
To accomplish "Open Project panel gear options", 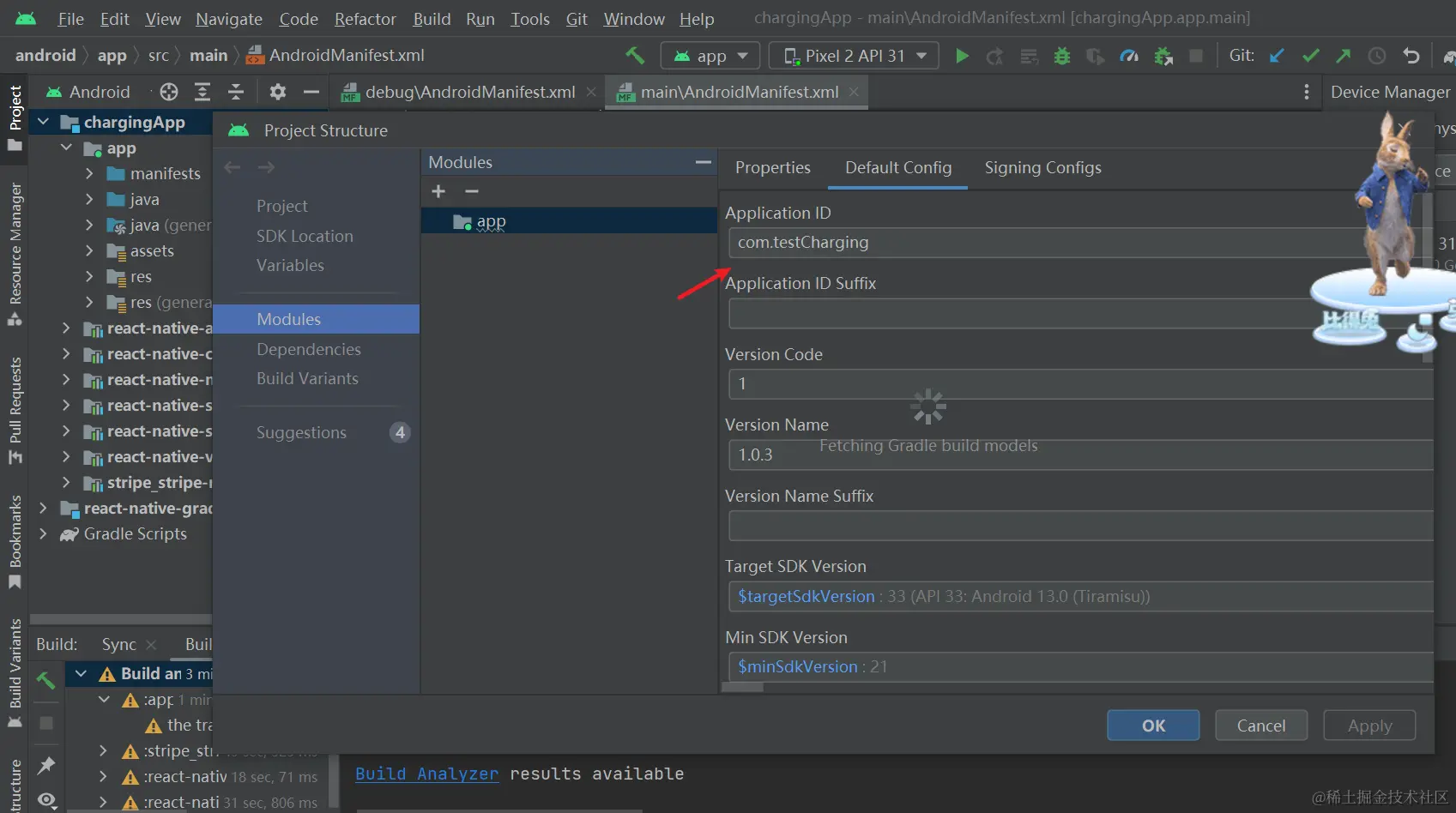I will [x=278, y=92].
